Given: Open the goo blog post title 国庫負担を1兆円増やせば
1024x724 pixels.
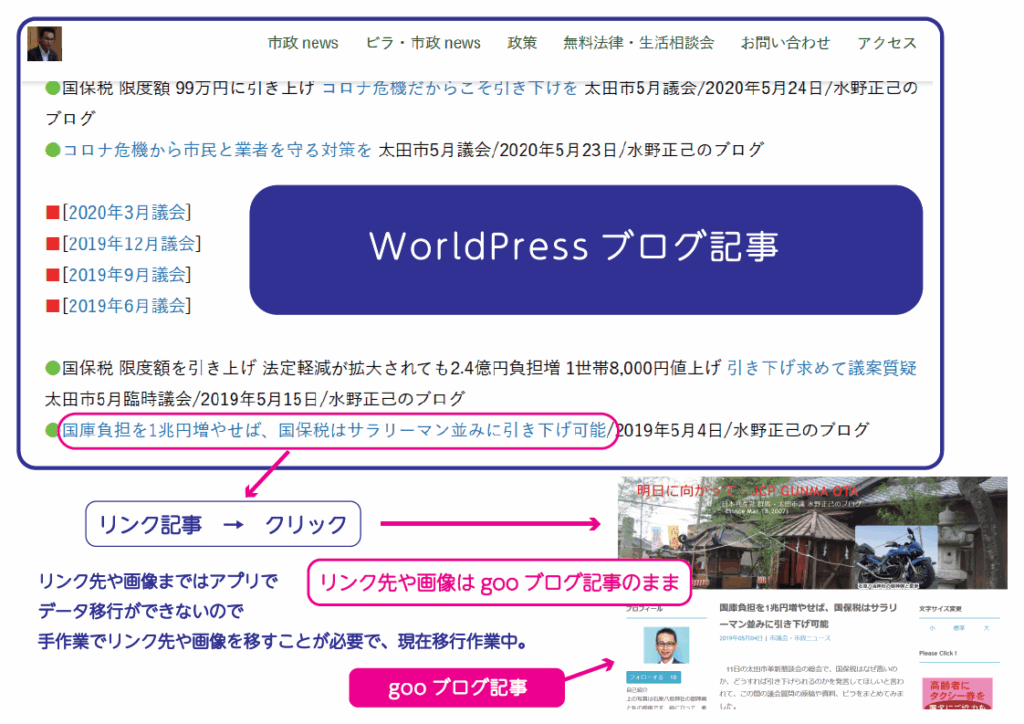Looking at the screenshot, I should [x=808, y=615].
